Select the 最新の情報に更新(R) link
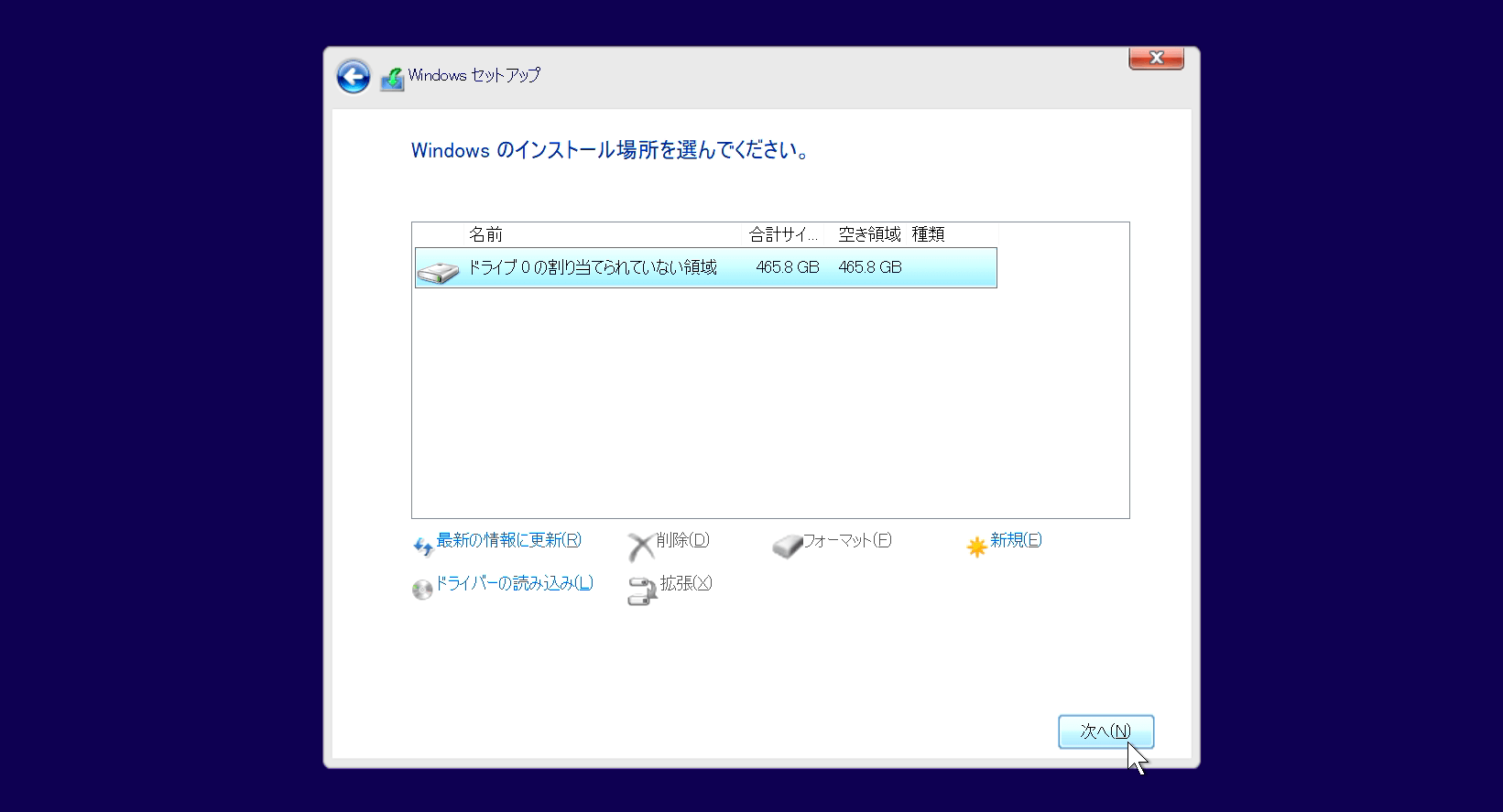 pyautogui.click(x=508, y=540)
